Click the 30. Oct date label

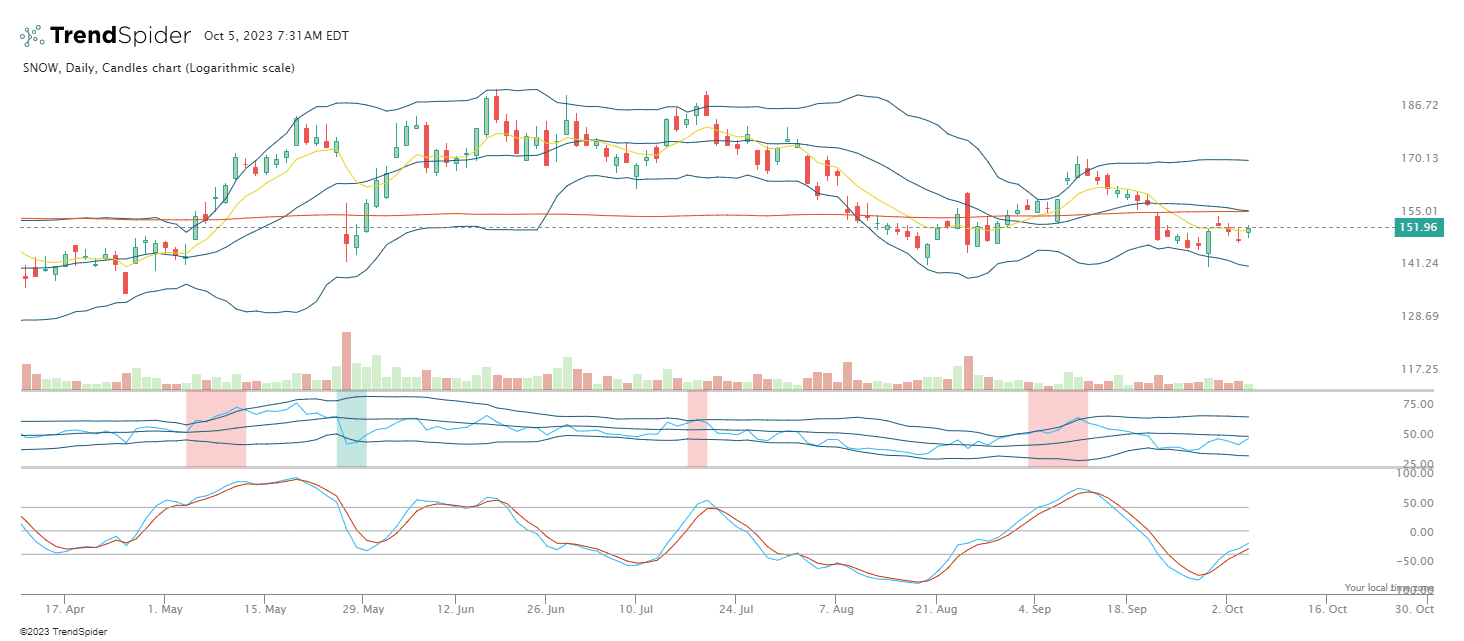[1416, 608]
